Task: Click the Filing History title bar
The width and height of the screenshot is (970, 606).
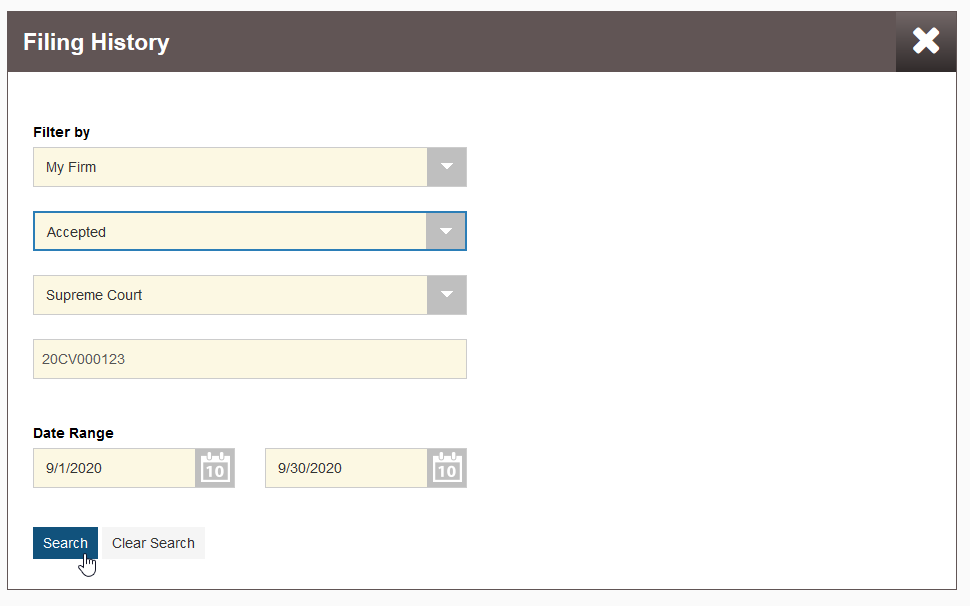Action: pos(96,42)
